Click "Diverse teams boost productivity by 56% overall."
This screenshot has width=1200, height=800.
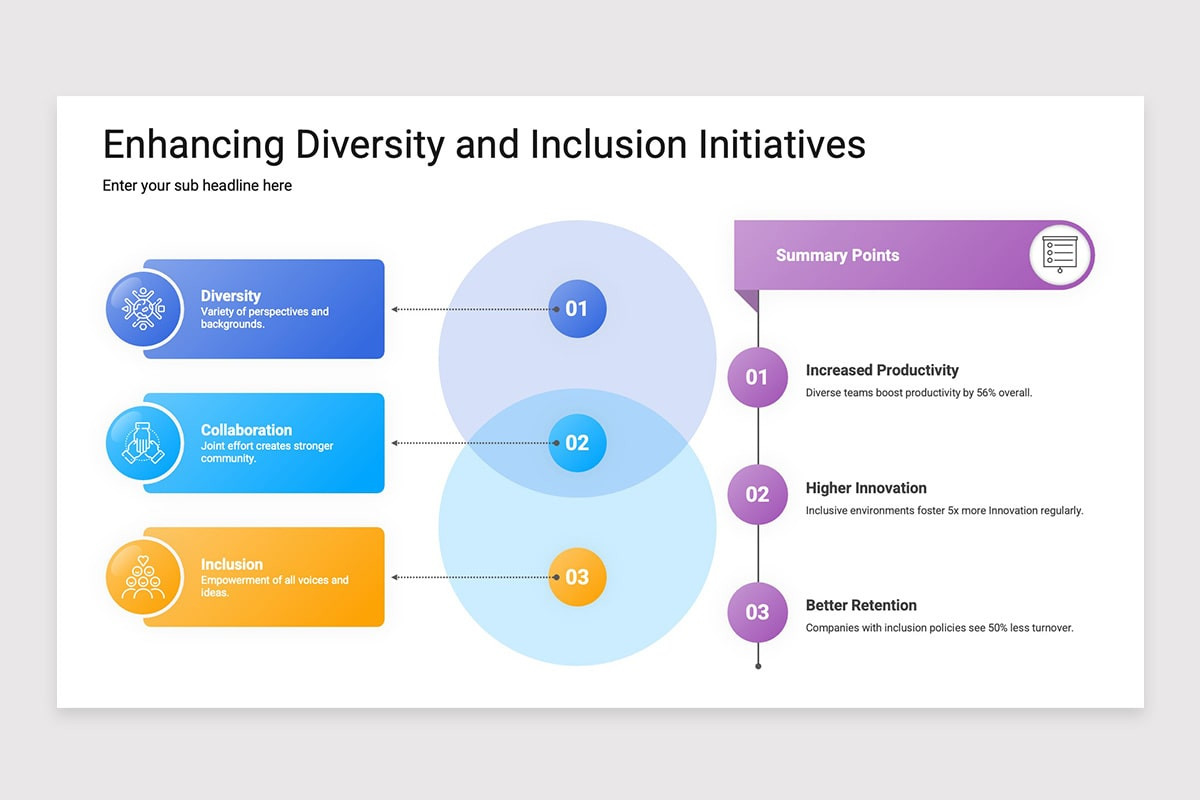coord(919,393)
